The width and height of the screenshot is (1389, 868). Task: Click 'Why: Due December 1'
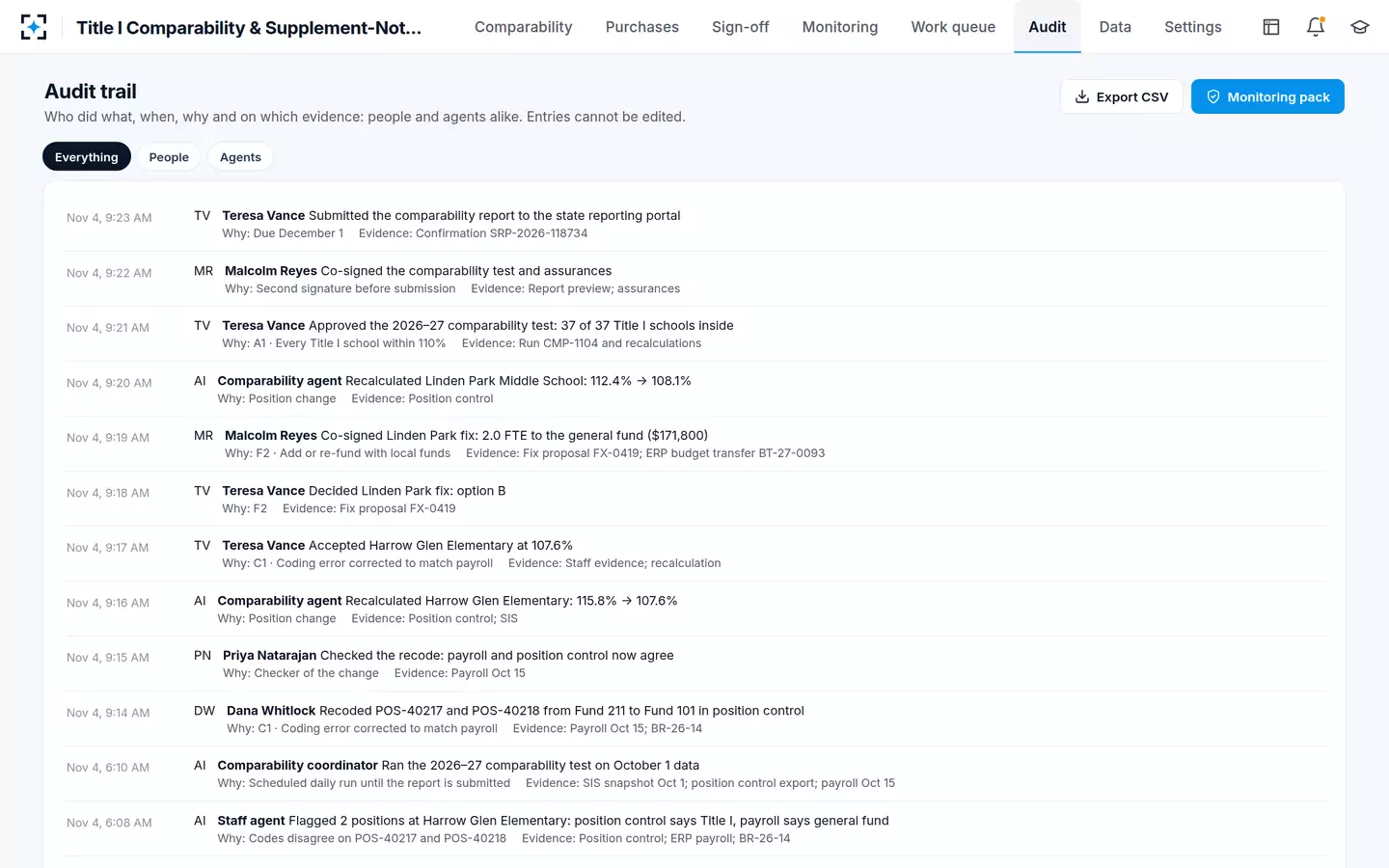(x=283, y=233)
